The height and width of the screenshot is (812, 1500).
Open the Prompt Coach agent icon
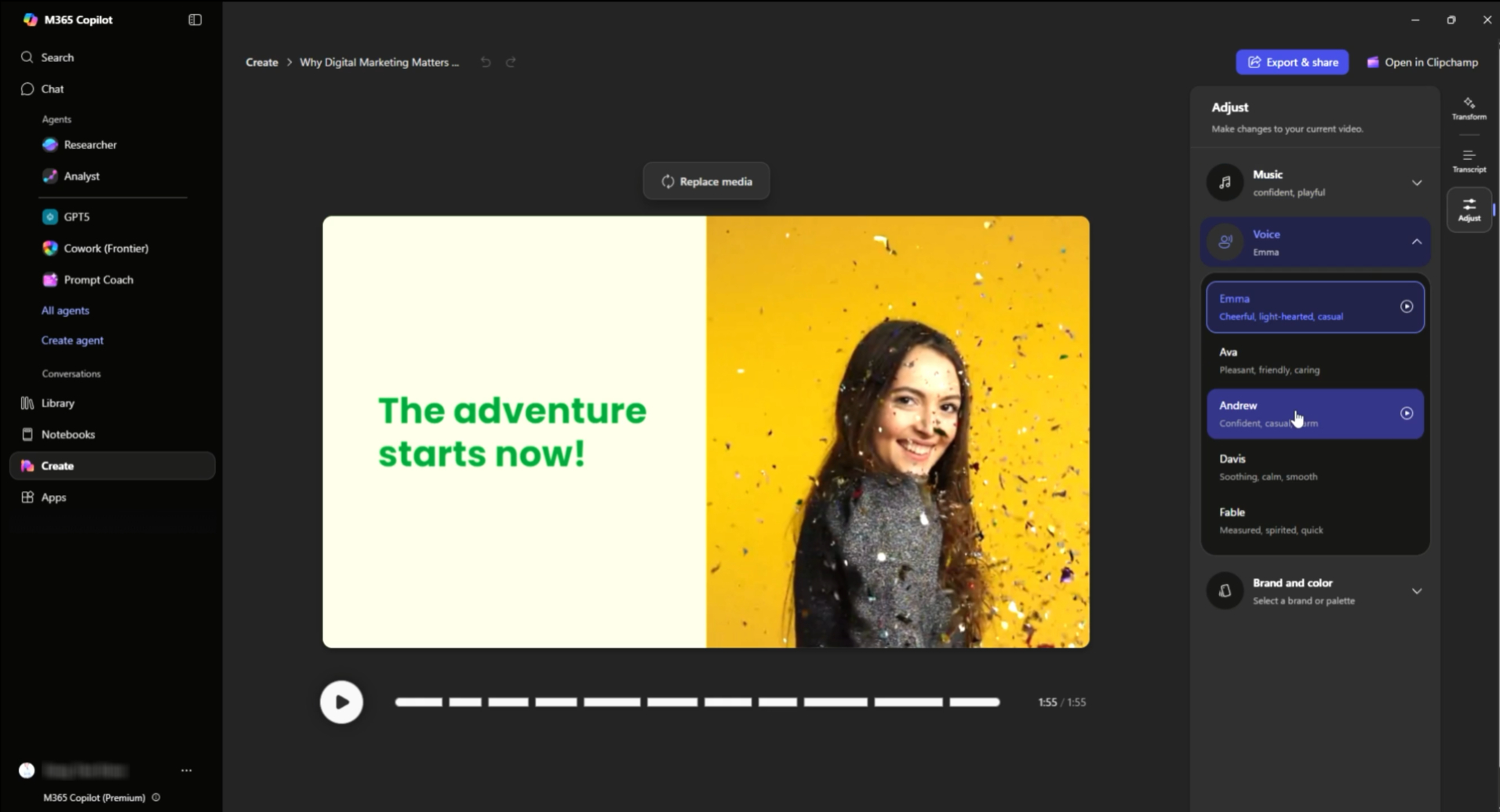pos(50,279)
